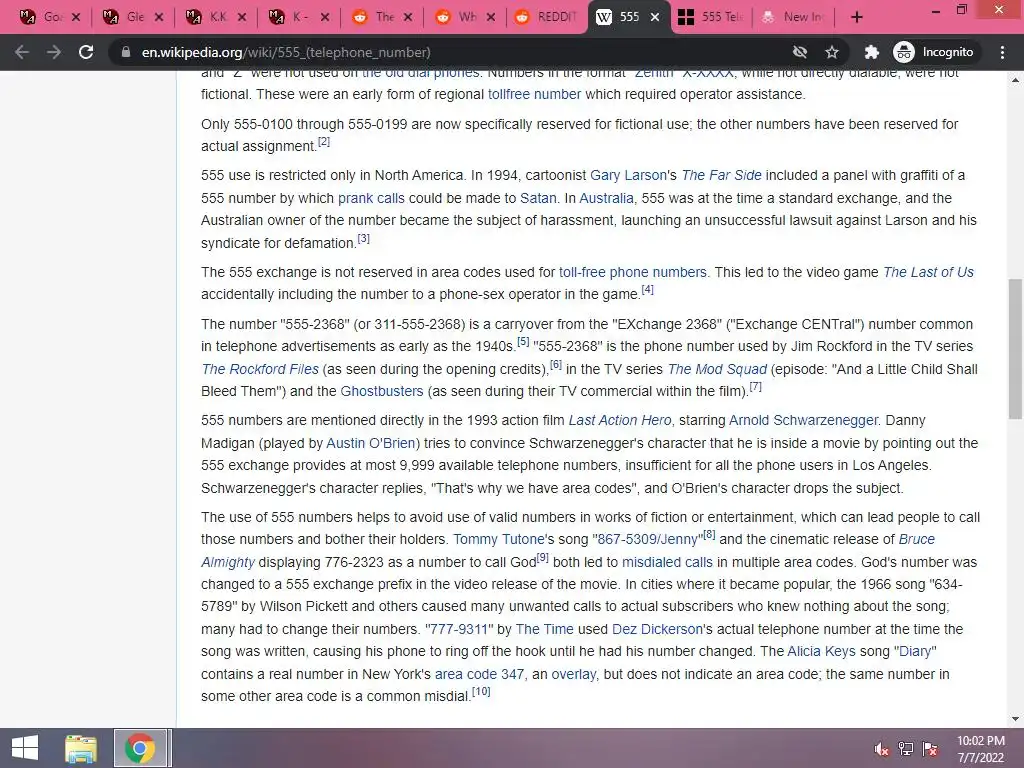Image resolution: width=1024 pixels, height=768 pixels.
Task: Jump to citation [2]
Action: tap(324, 142)
